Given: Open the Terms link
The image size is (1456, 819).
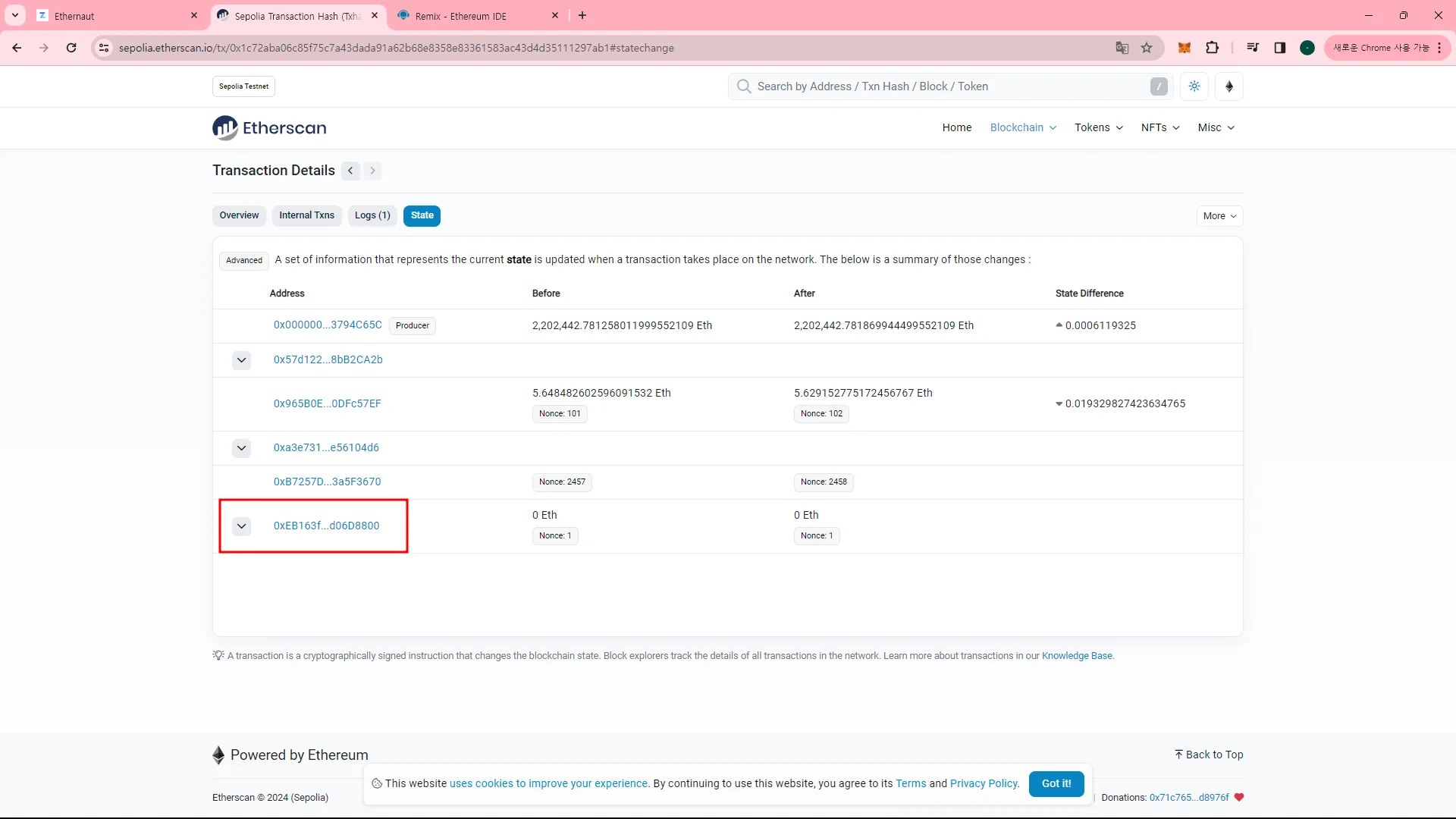Looking at the screenshot, I should (911, 784).
